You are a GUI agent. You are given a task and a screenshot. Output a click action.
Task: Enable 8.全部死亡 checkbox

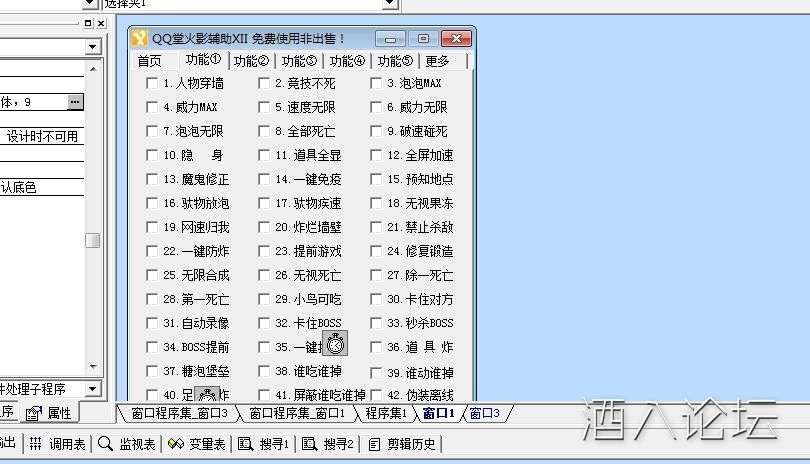coord(264,131)
